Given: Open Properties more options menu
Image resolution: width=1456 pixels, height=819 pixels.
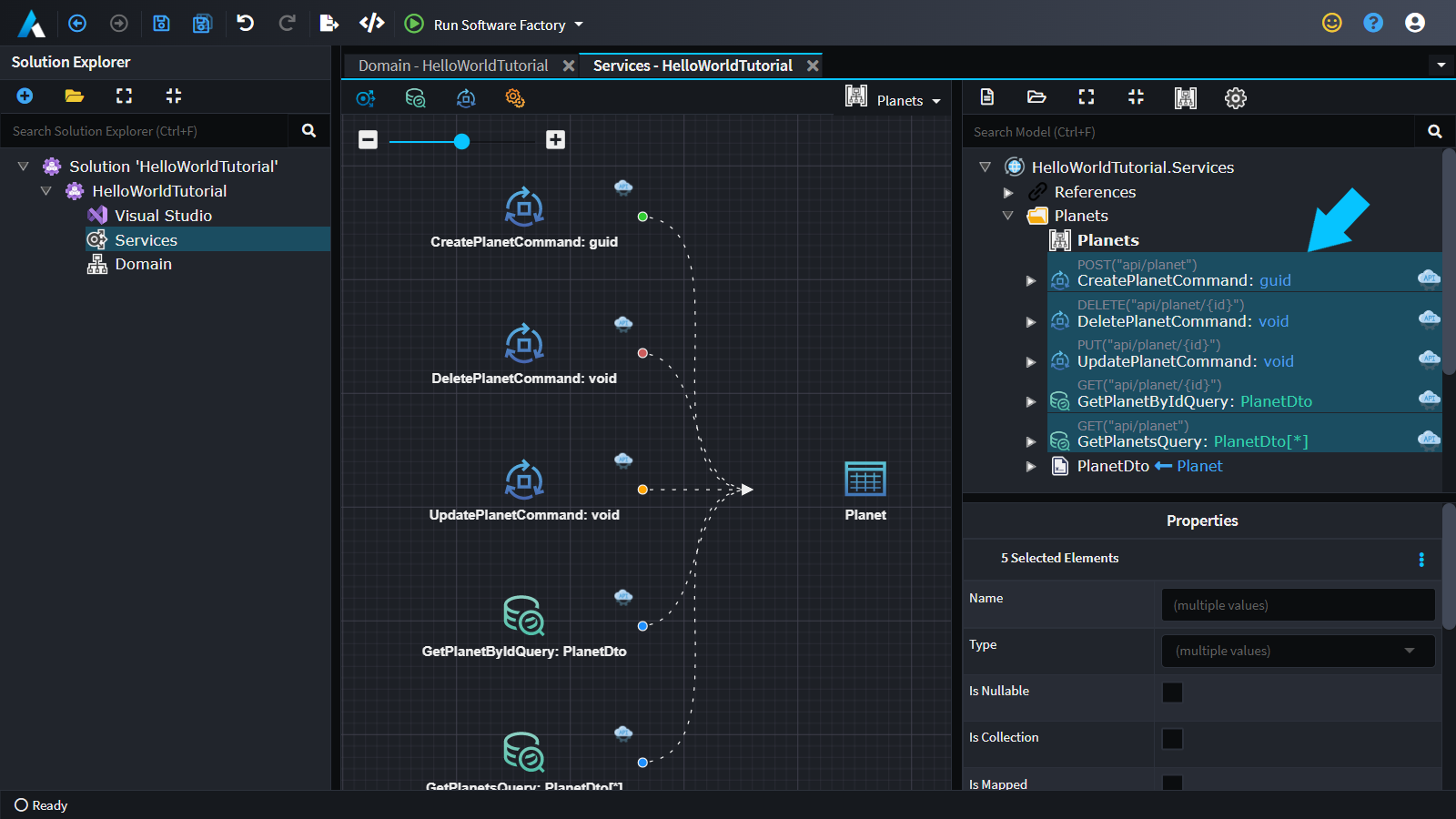Looking at the screenshot, I should pyautogui.click(x=1421, y=560).
